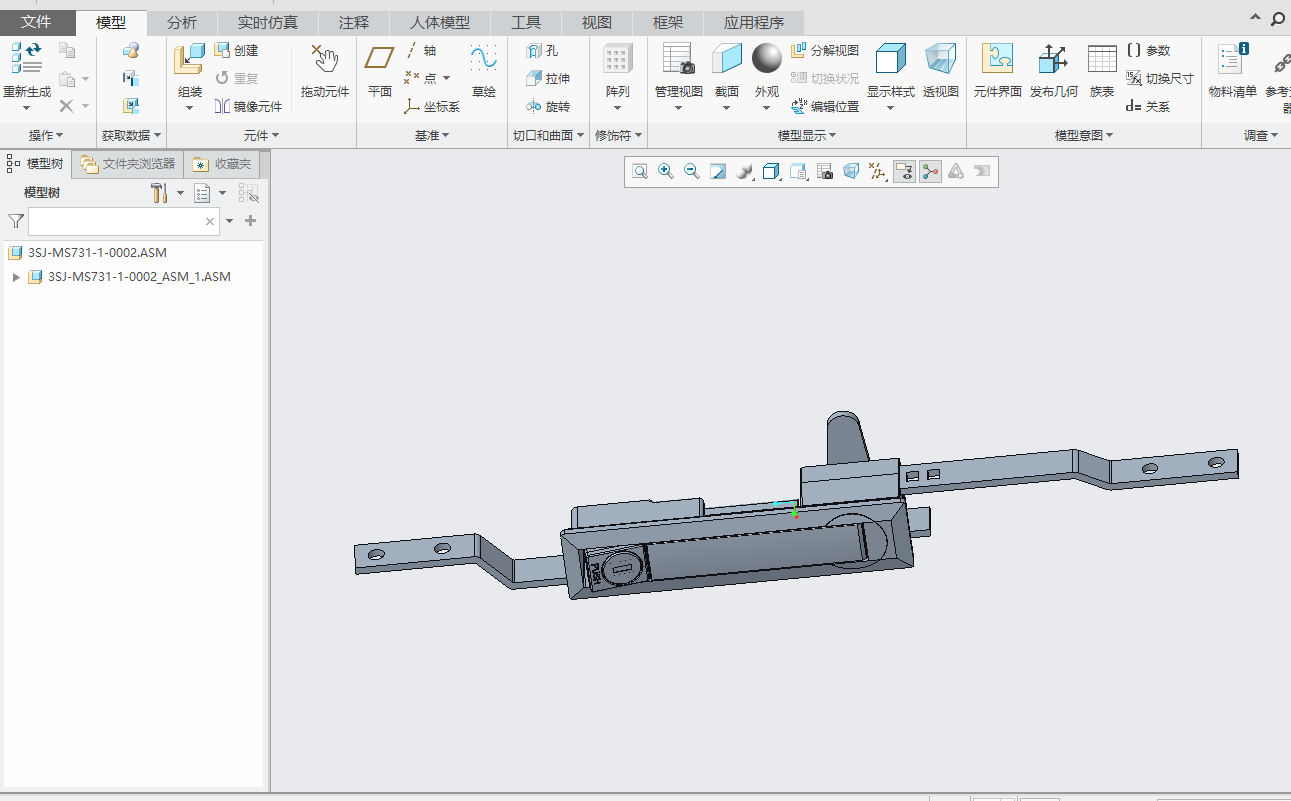
Task: Toggle 切换尺寸 (Switch Dimensions)
Action: click(1160, 79)
